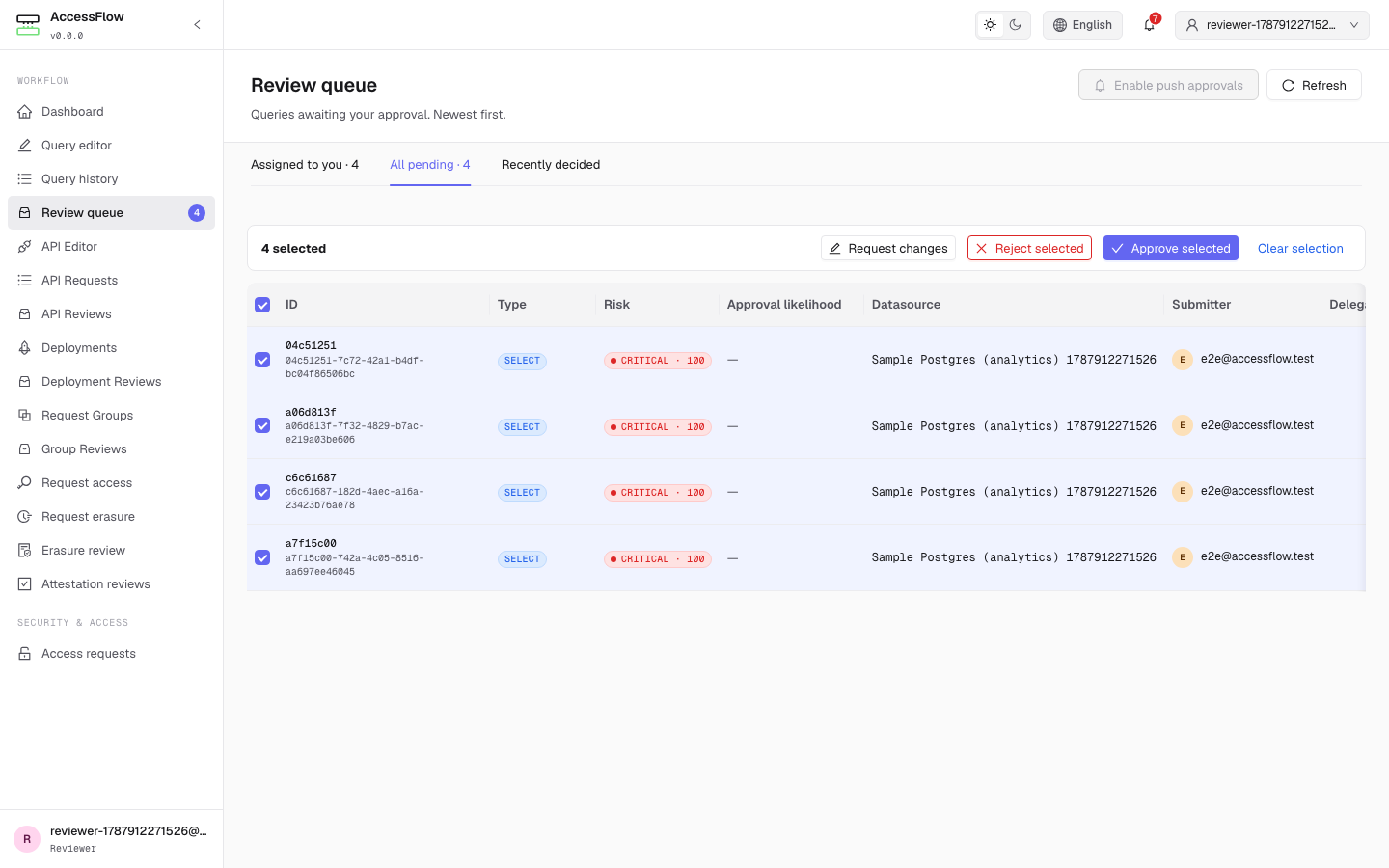This screenshot has height=868, width=1389.
Task: Click submitter avatar E in row a7f15c00
Action: 1183,557
